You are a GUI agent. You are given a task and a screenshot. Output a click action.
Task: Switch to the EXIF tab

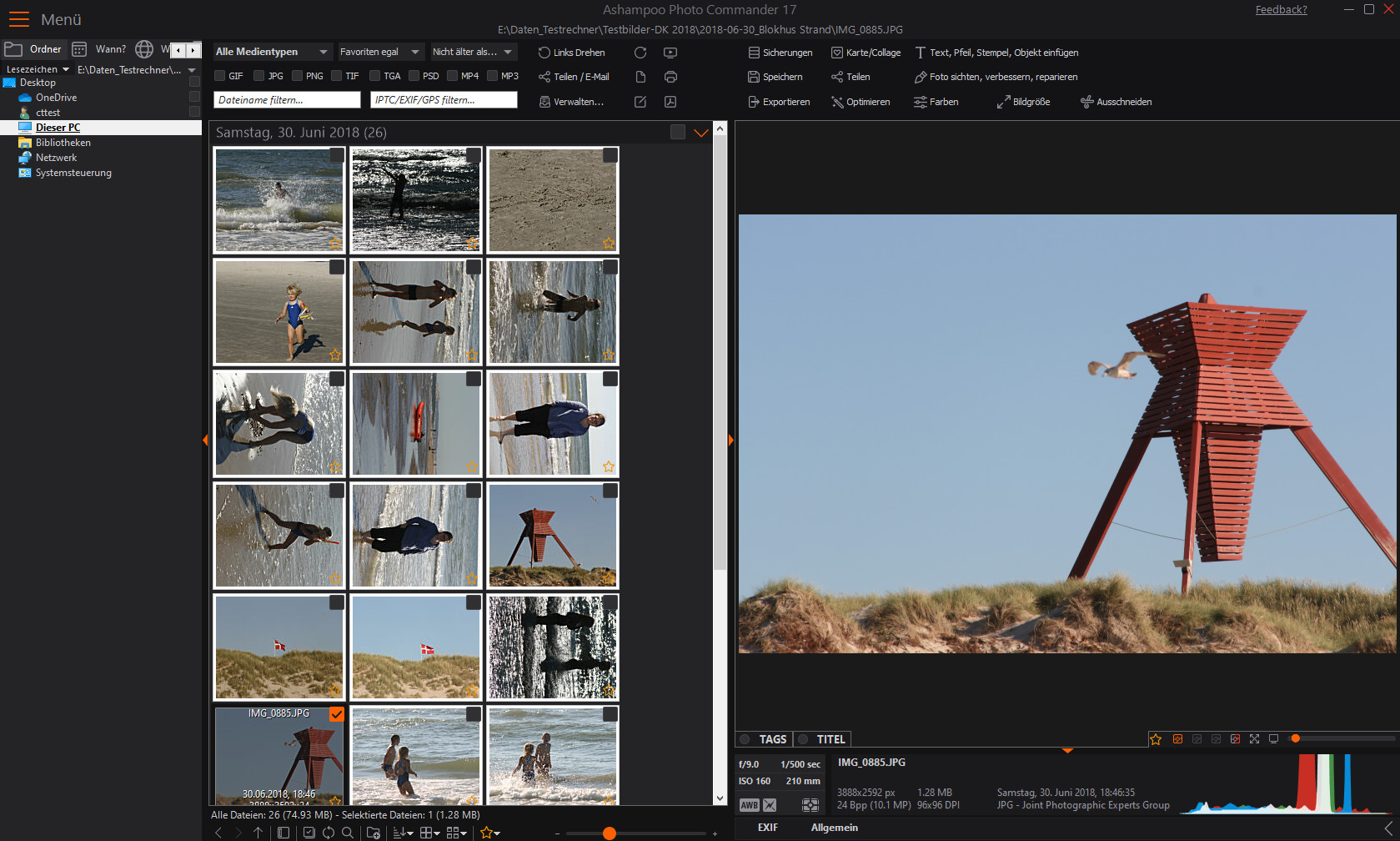pyautogui.click(x=767, y=828)
